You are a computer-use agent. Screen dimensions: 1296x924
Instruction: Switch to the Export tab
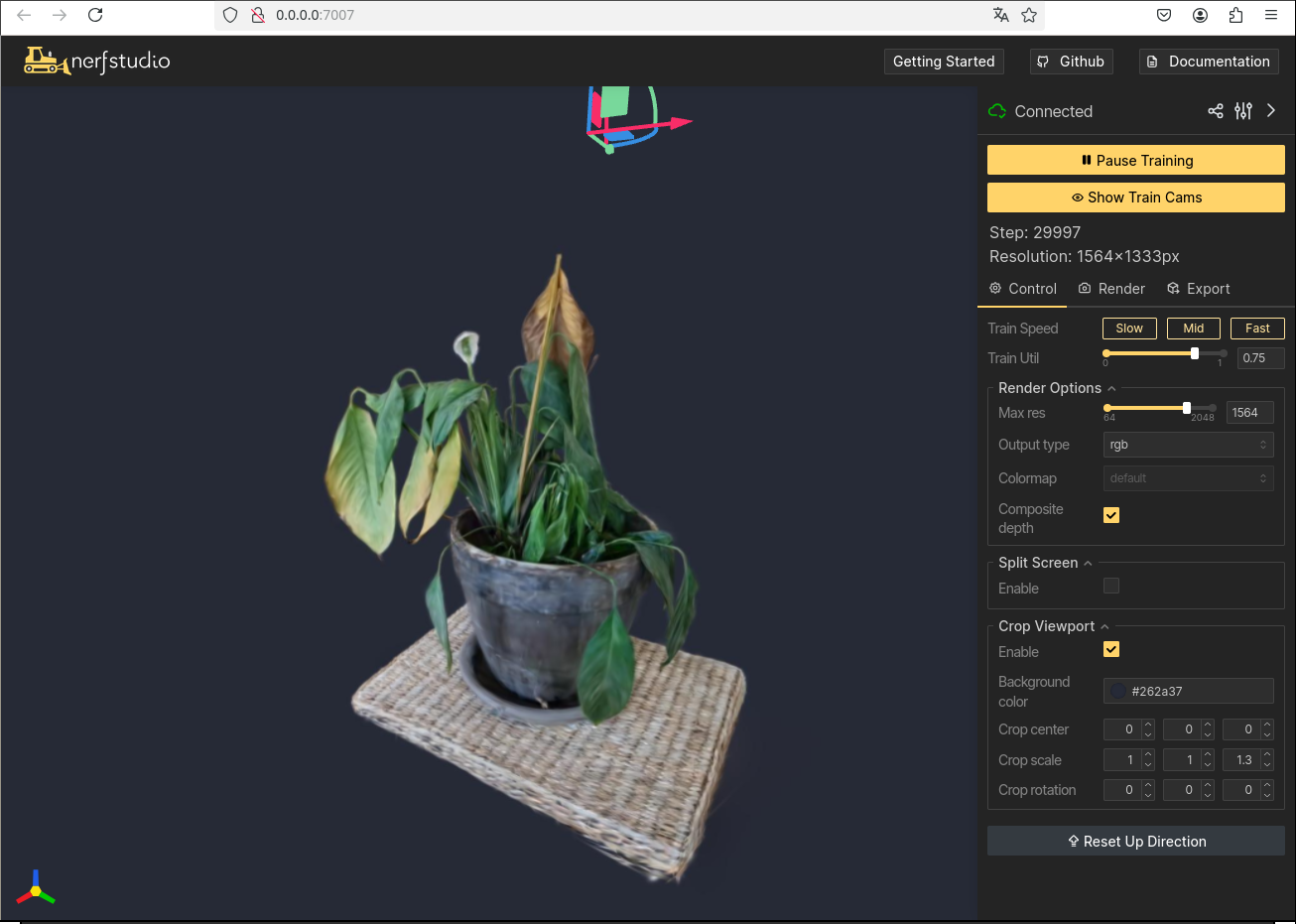(1199, 289)
